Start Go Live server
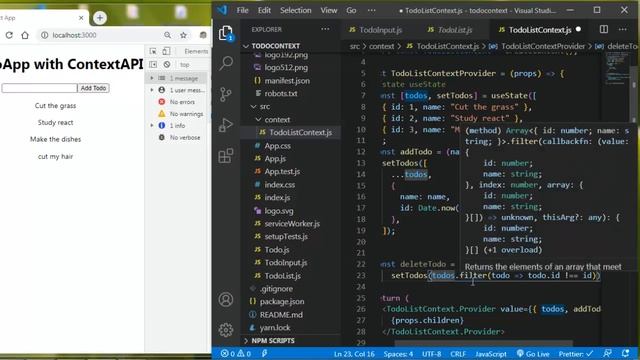Viewport: 640px width, 360px height. tap(533, 354)
